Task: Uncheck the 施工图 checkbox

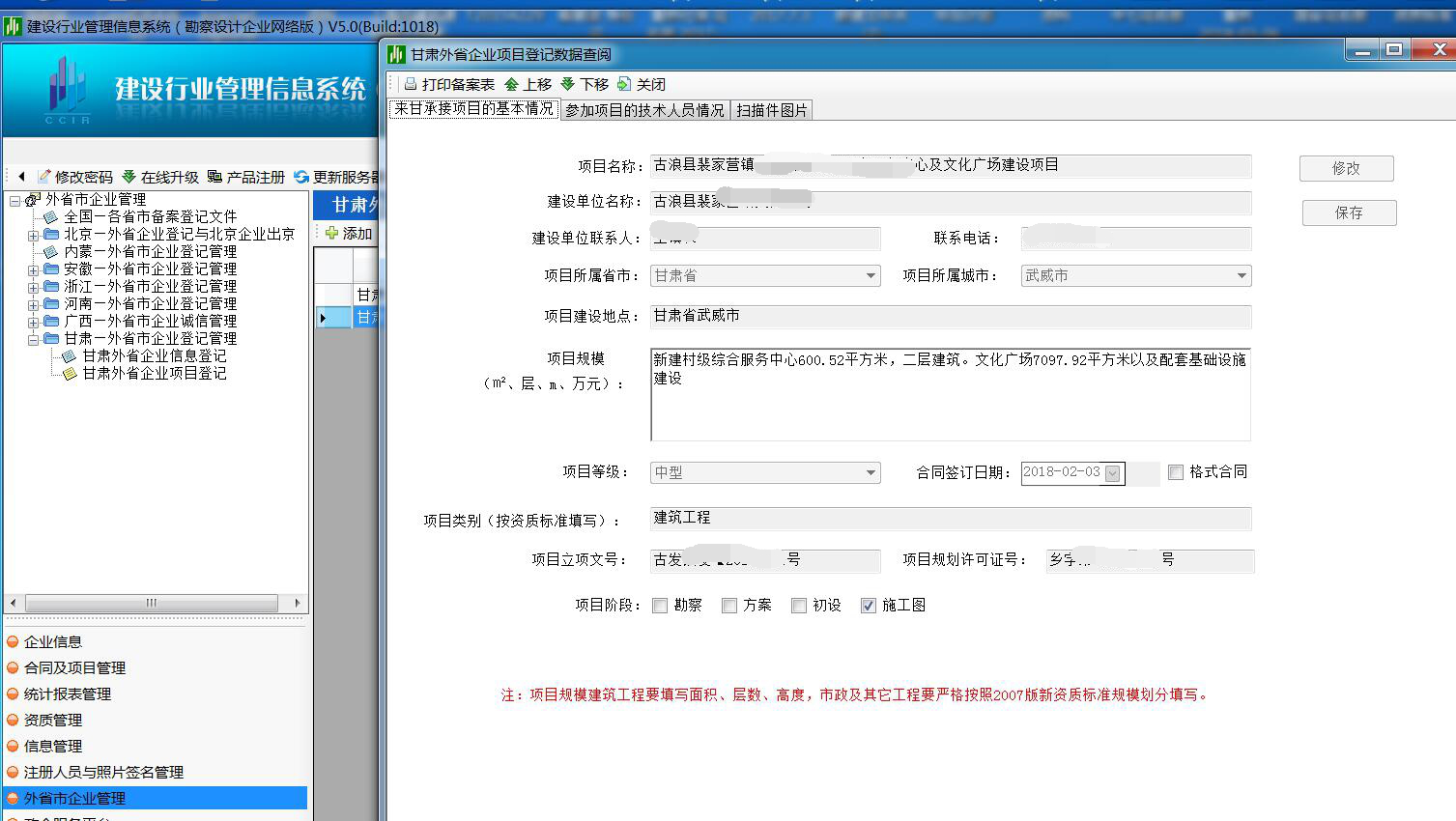Action: (868, 606)
